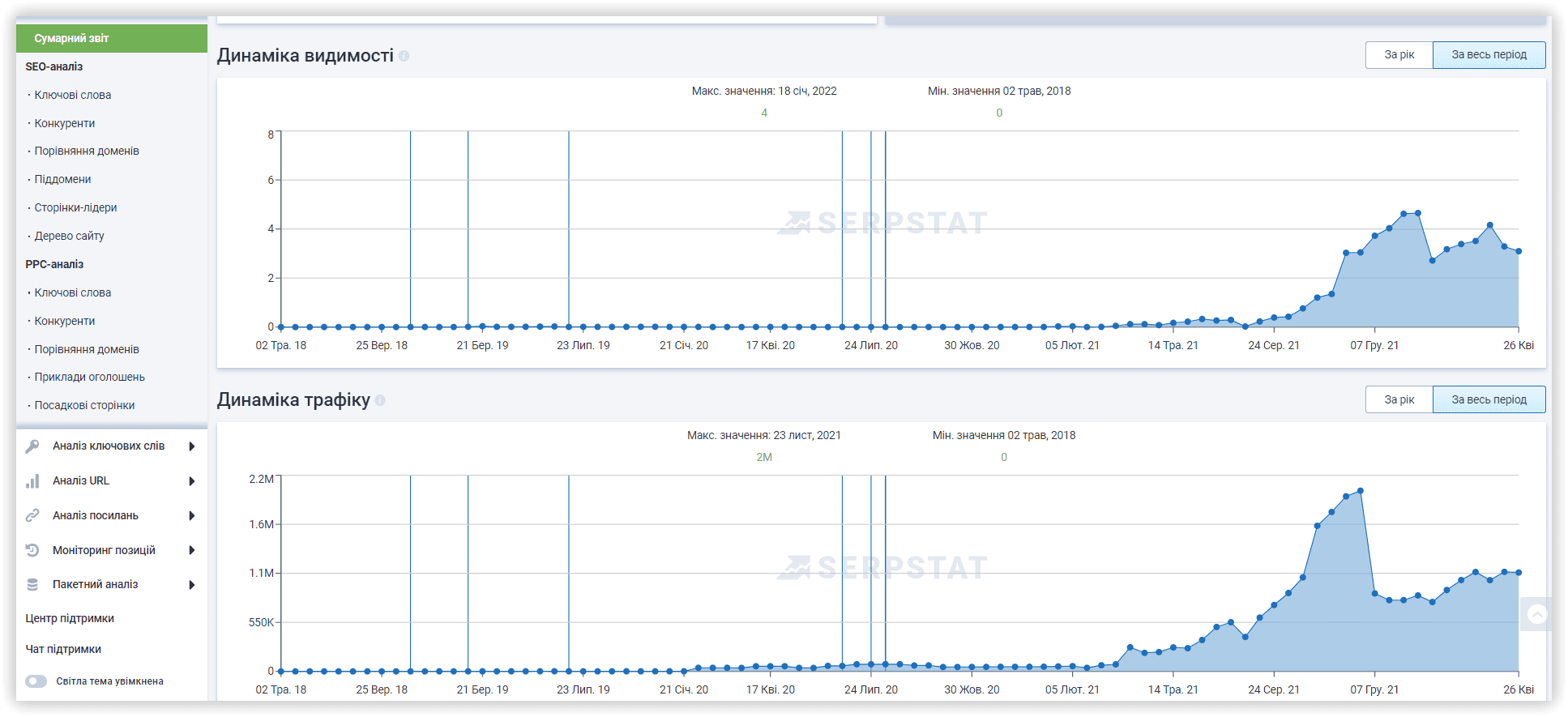
Task: Toggle the Світла тема увімкнена switch
Action: click(36, 681)
